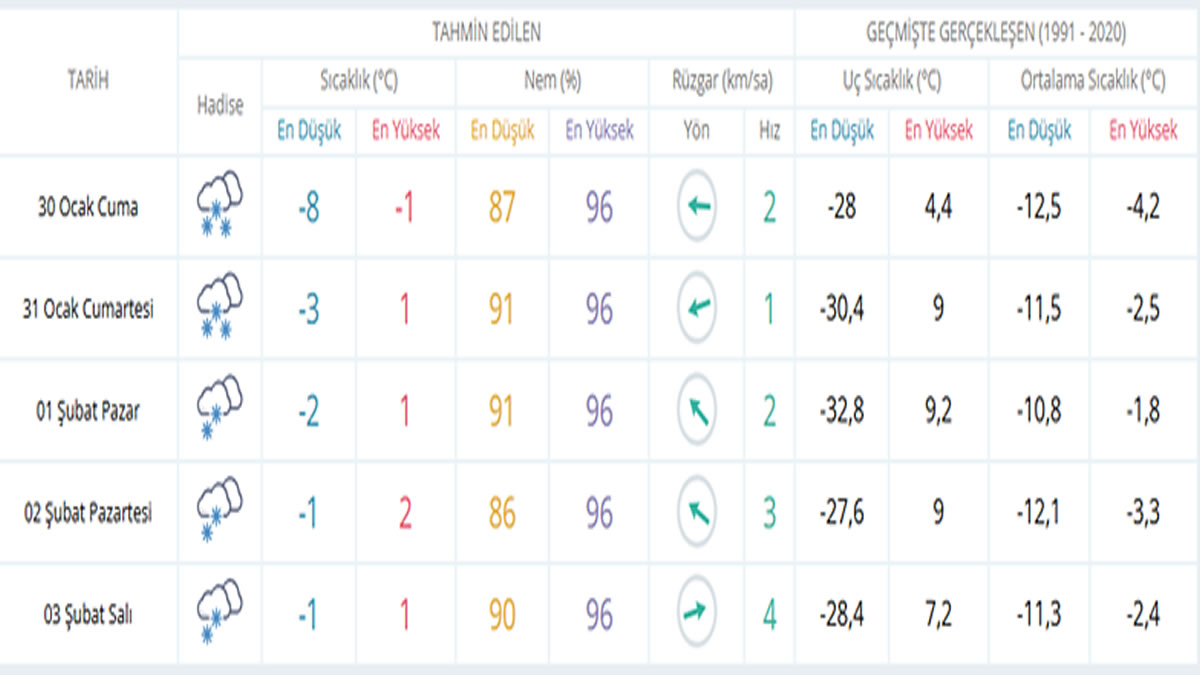1200x675 pixels.
Task: Click the Rüzgar (km/sa) column header
Action: click(722, 82)
